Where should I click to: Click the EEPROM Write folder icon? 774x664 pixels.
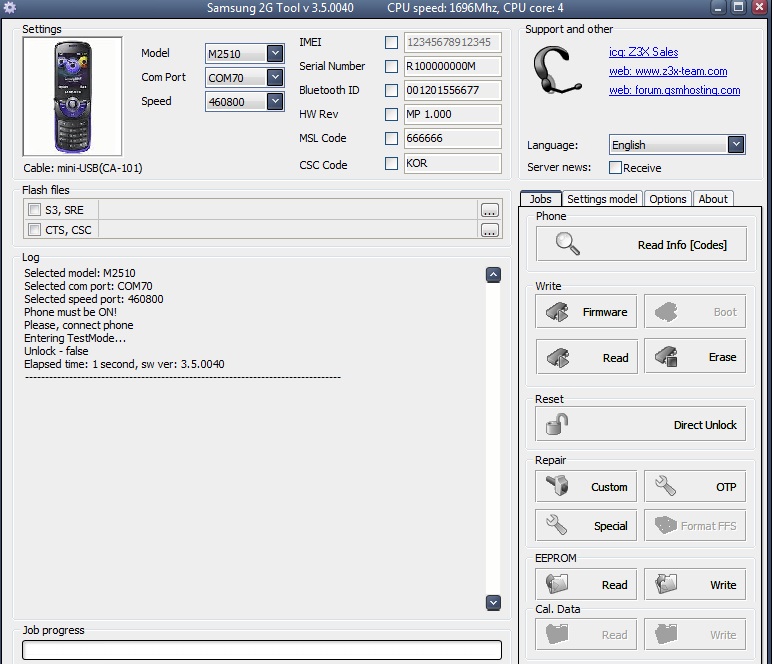coord(666,584)
